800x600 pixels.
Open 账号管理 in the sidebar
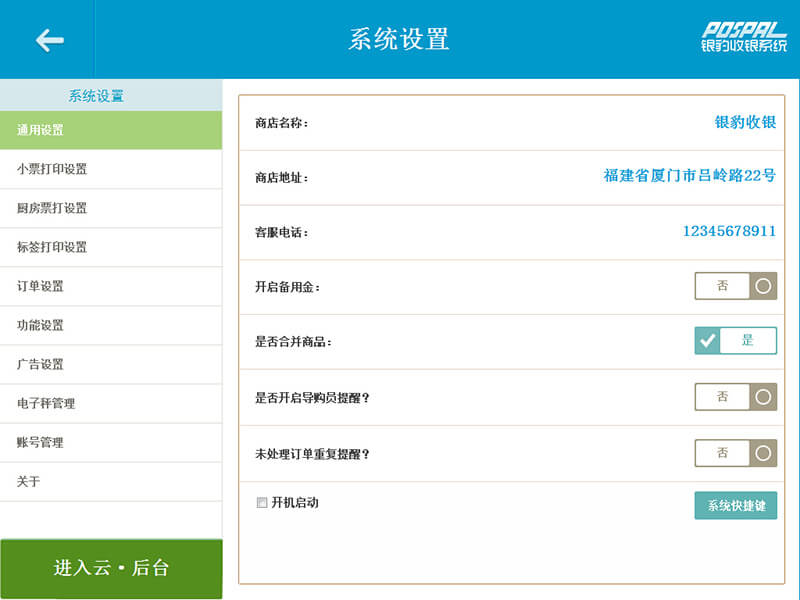[x=110, y=442]
